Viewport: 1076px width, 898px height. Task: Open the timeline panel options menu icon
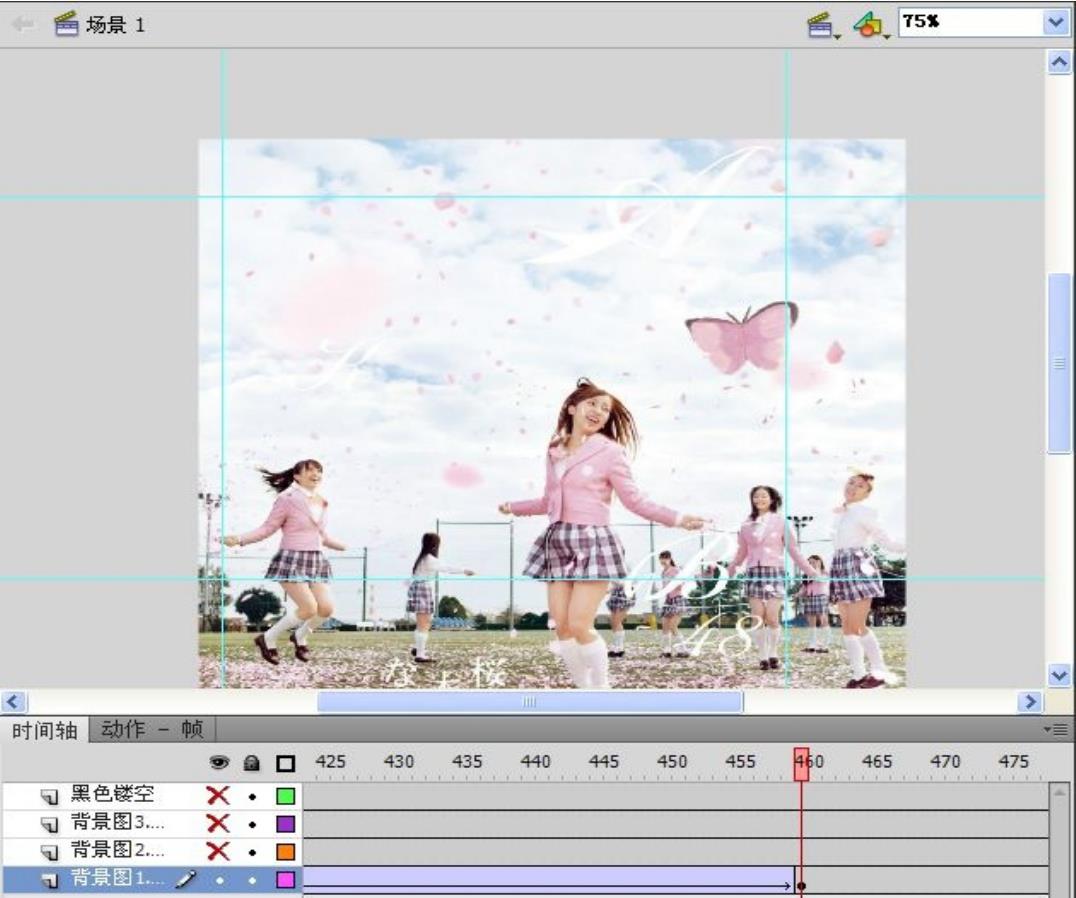(1060, 730)
